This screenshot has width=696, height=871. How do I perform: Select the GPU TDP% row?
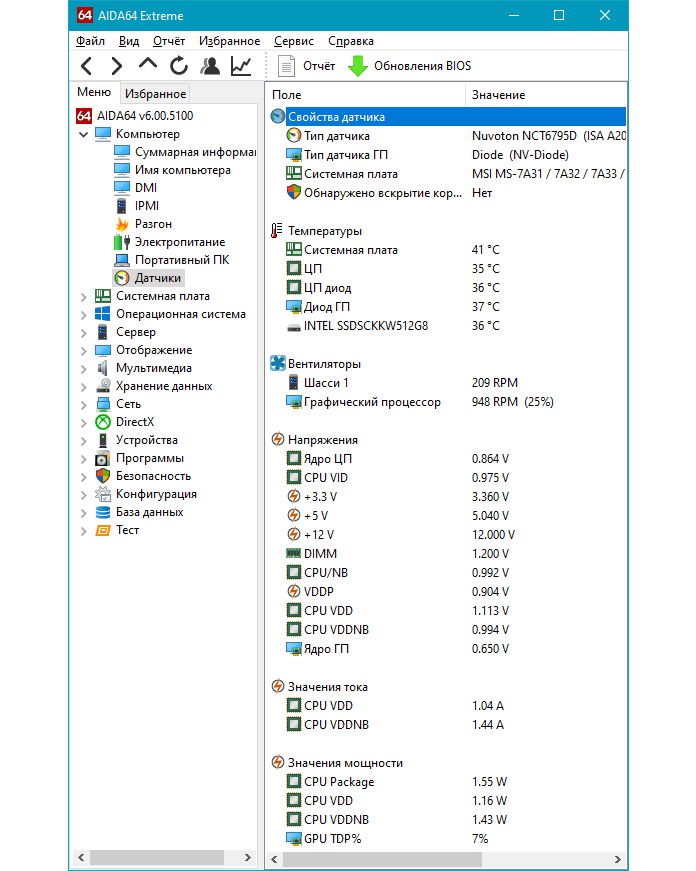pyautogui.click(x=448, y=839)
